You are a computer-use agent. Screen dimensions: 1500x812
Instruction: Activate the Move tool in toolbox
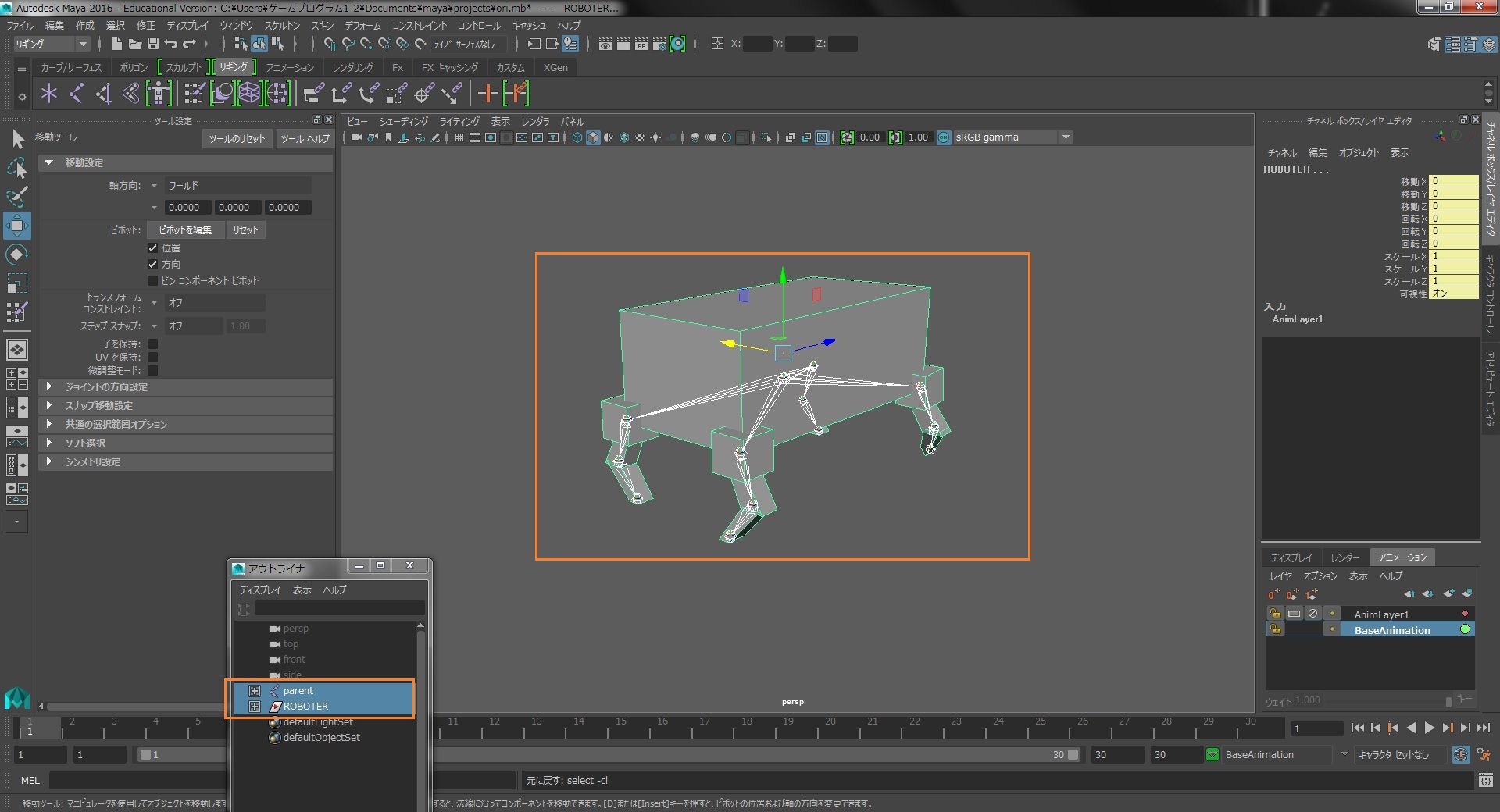click(x=17, y=226)
